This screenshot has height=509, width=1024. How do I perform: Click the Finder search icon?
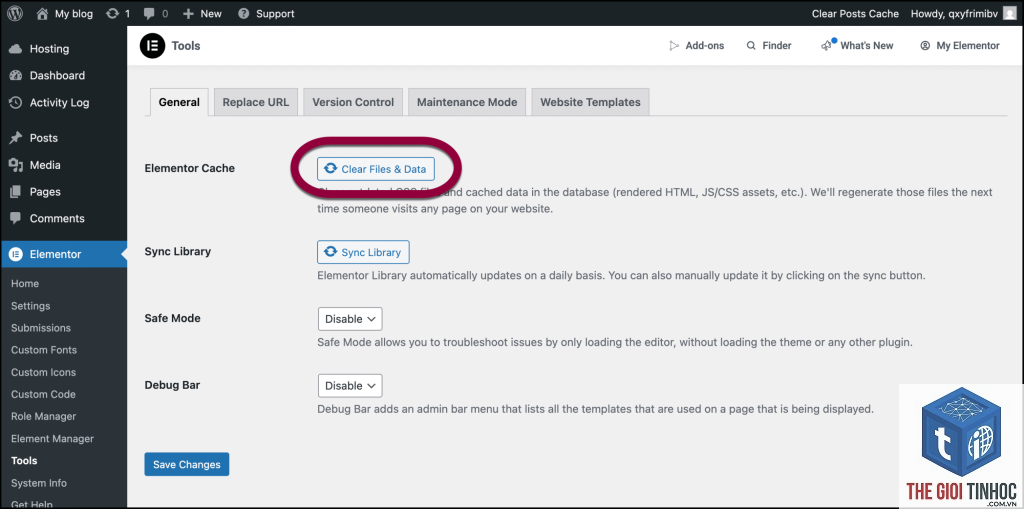point(749,46)
